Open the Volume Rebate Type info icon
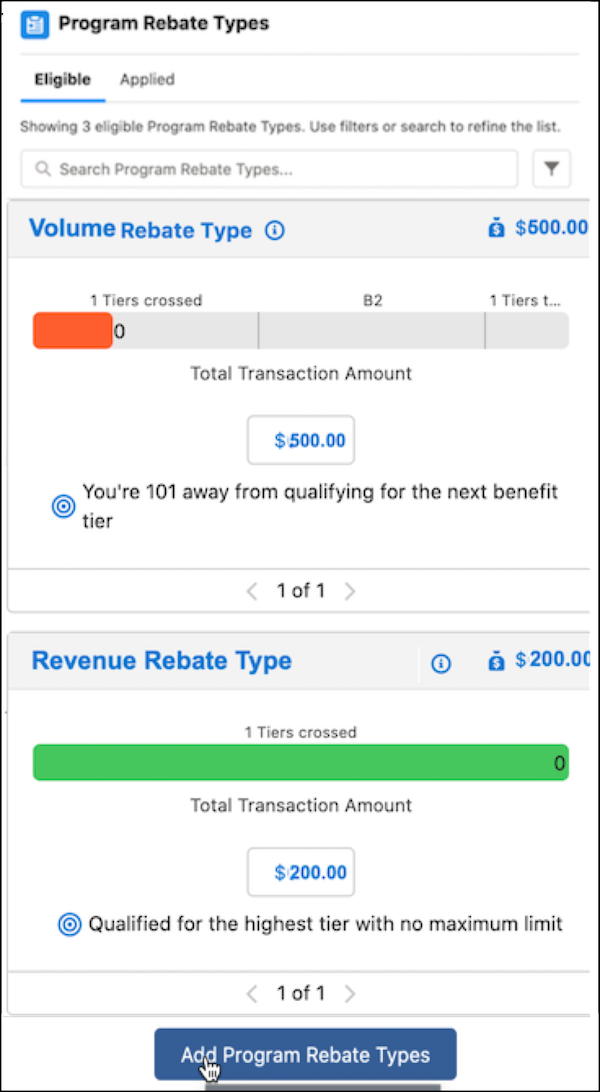This screenshot has width=600, height=1092. point(274,230)
